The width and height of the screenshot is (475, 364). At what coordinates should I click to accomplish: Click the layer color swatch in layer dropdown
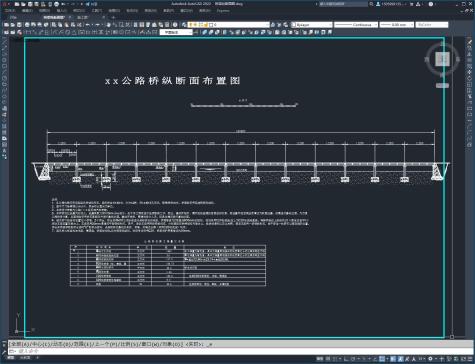pyautogui.click(x=211, y=25)
